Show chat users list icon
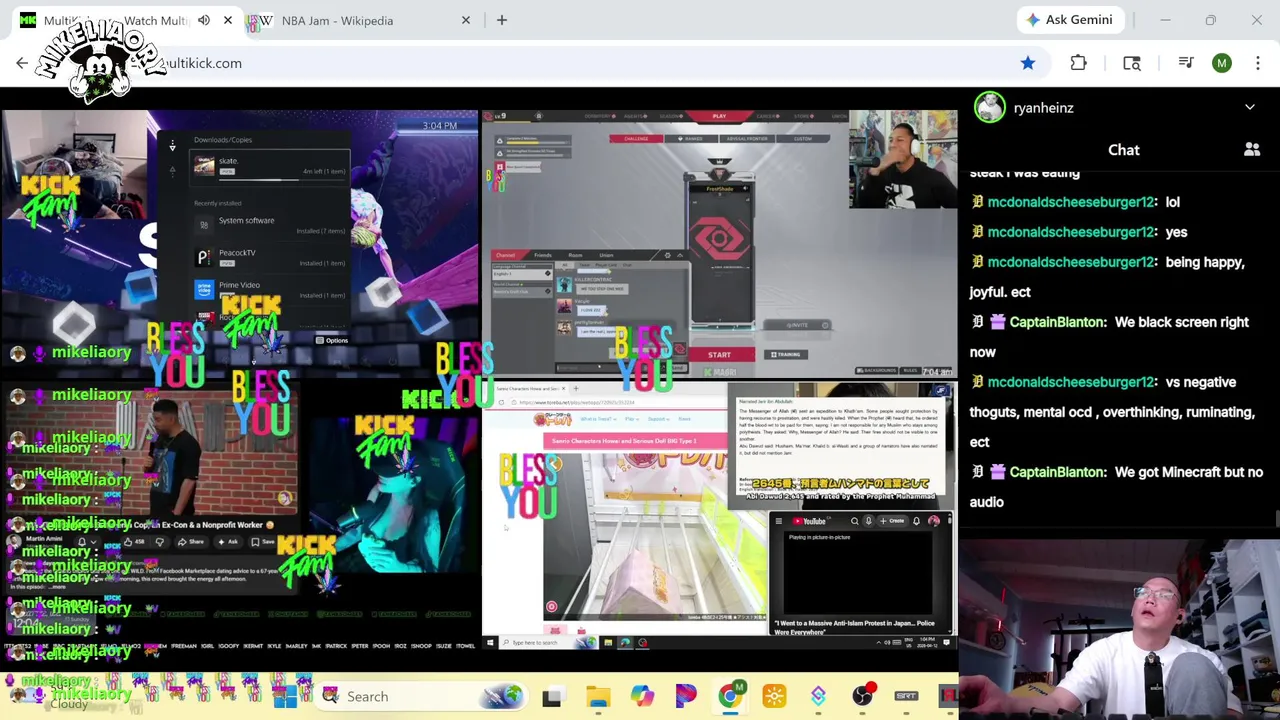This screenshot has height=720, width=1280. pos(1252,150)
